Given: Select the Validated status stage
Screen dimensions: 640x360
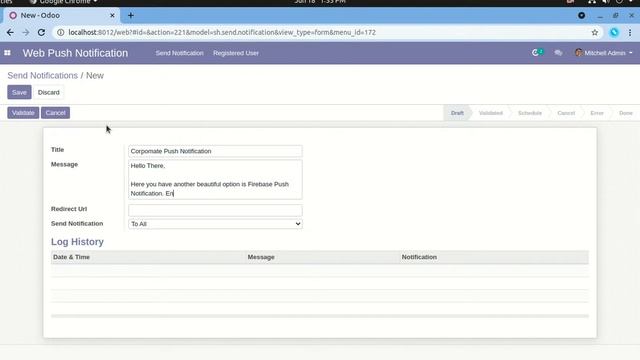Looking at the screenshot, I should (x=491, y=113).
